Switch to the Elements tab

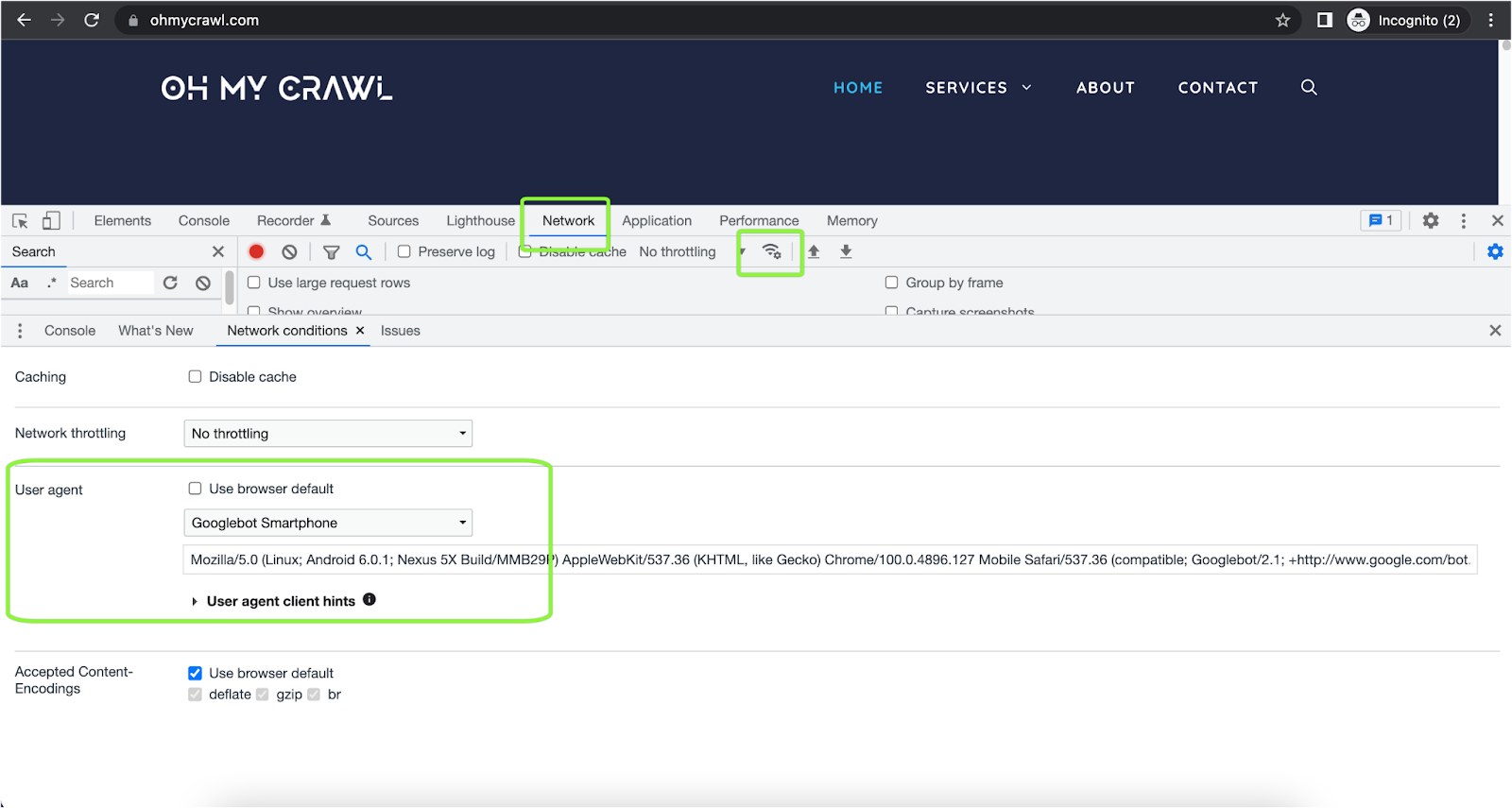coord(123,220)
